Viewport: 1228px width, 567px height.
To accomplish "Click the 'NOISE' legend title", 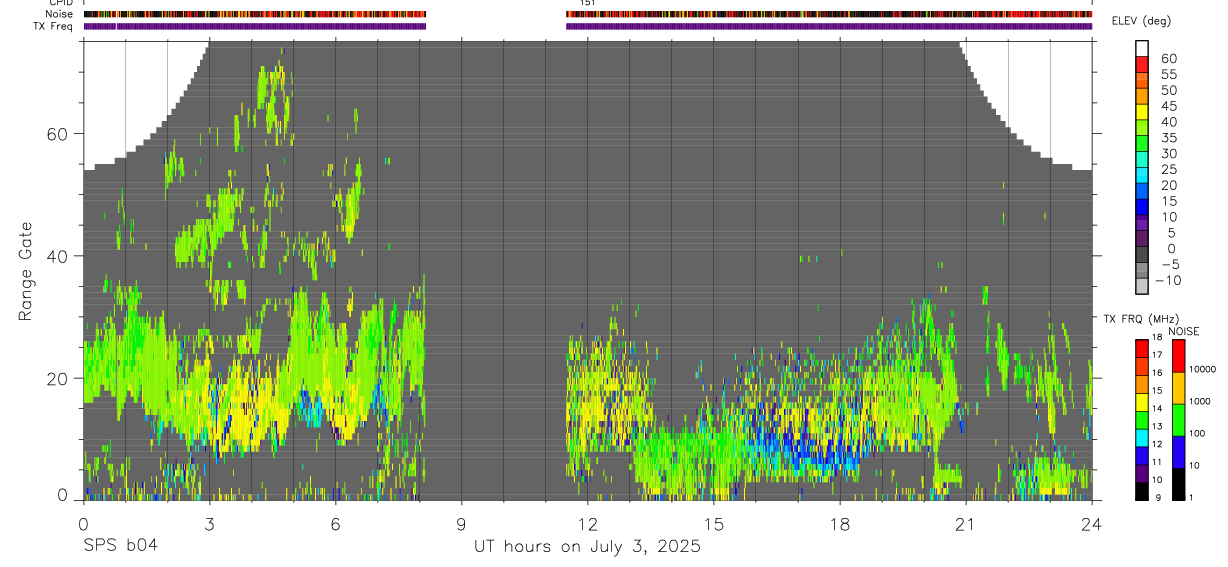I will [x=1183, y=331].
